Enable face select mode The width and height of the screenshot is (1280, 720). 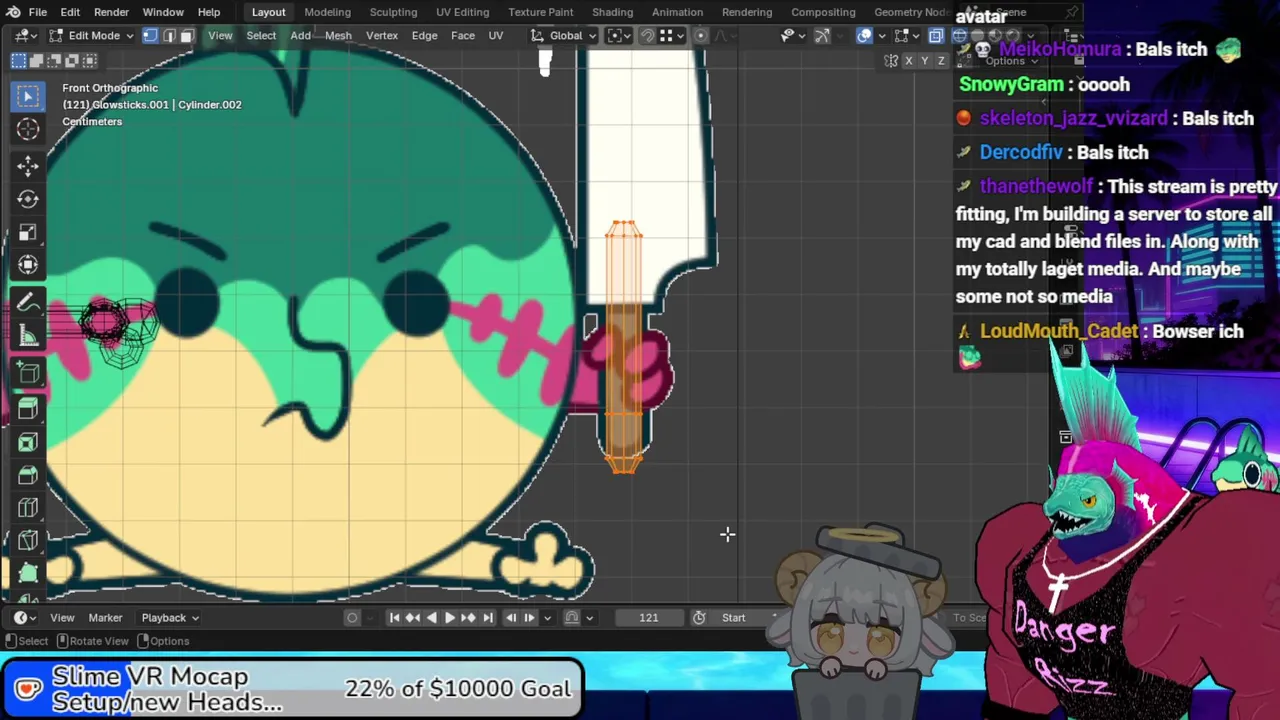pos(186,36)
